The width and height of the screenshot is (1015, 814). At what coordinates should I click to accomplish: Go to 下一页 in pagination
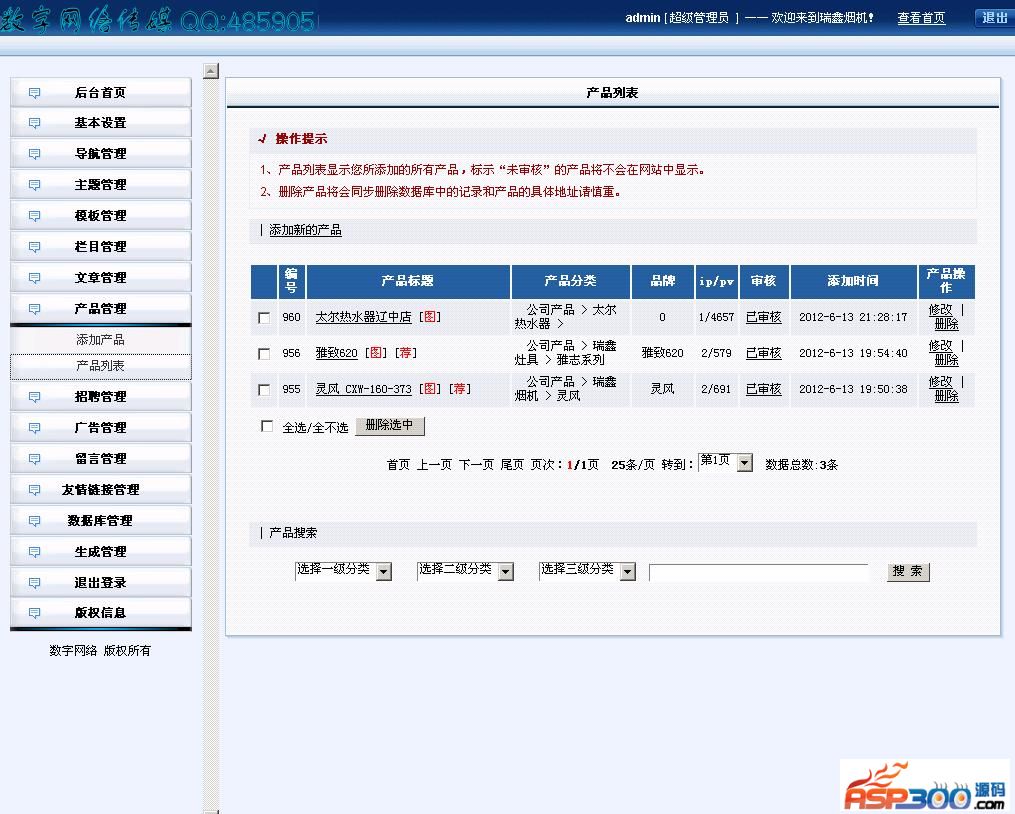tap(476, 465)
